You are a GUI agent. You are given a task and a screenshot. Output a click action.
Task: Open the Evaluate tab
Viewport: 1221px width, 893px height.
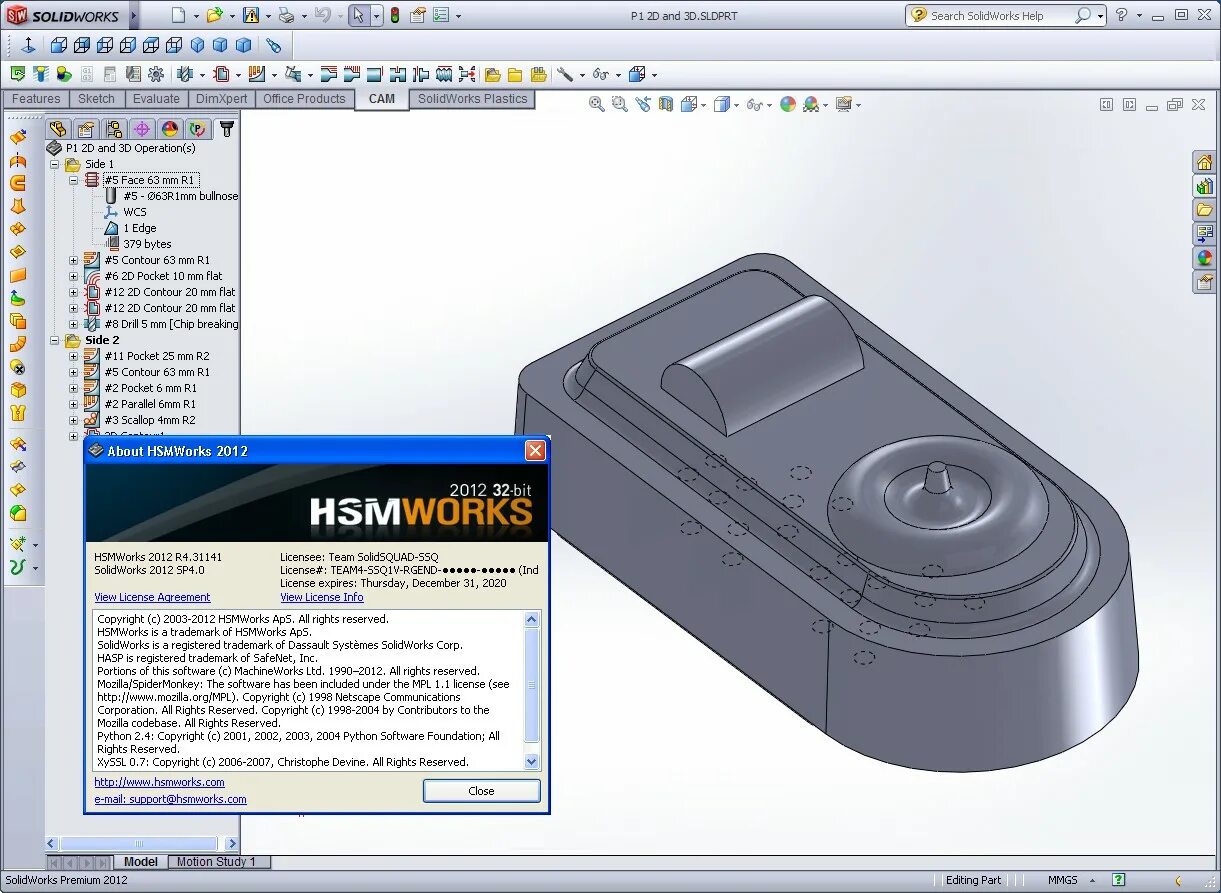[156, 99]
